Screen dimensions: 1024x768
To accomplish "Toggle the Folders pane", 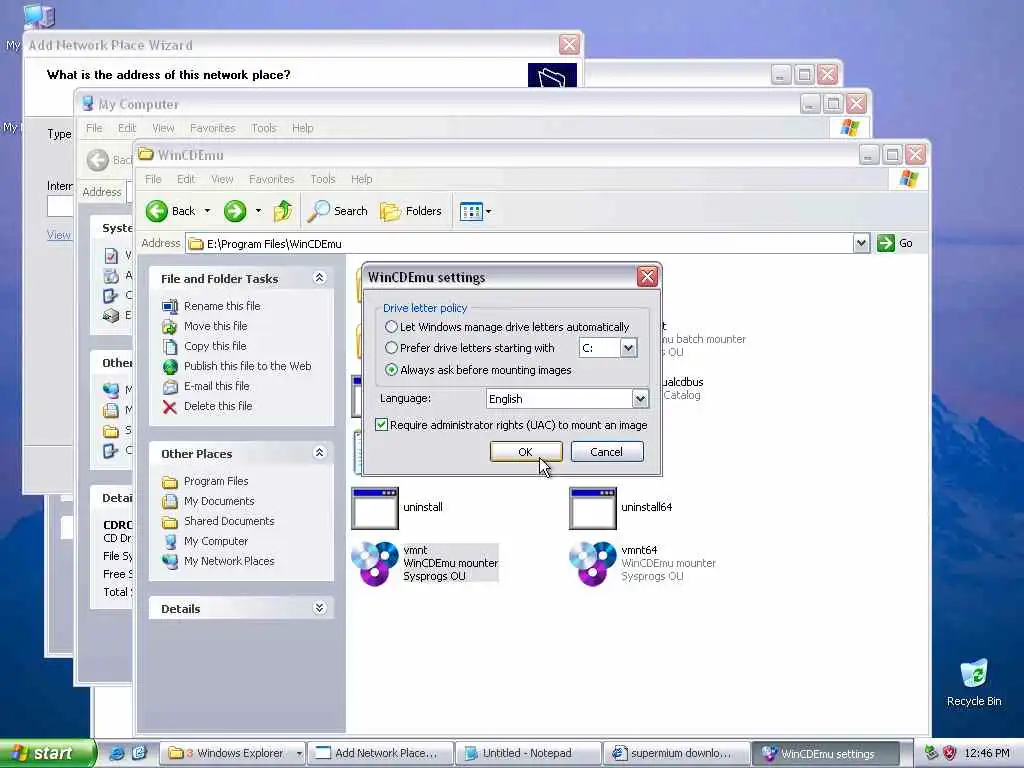I will coord(411,211).
